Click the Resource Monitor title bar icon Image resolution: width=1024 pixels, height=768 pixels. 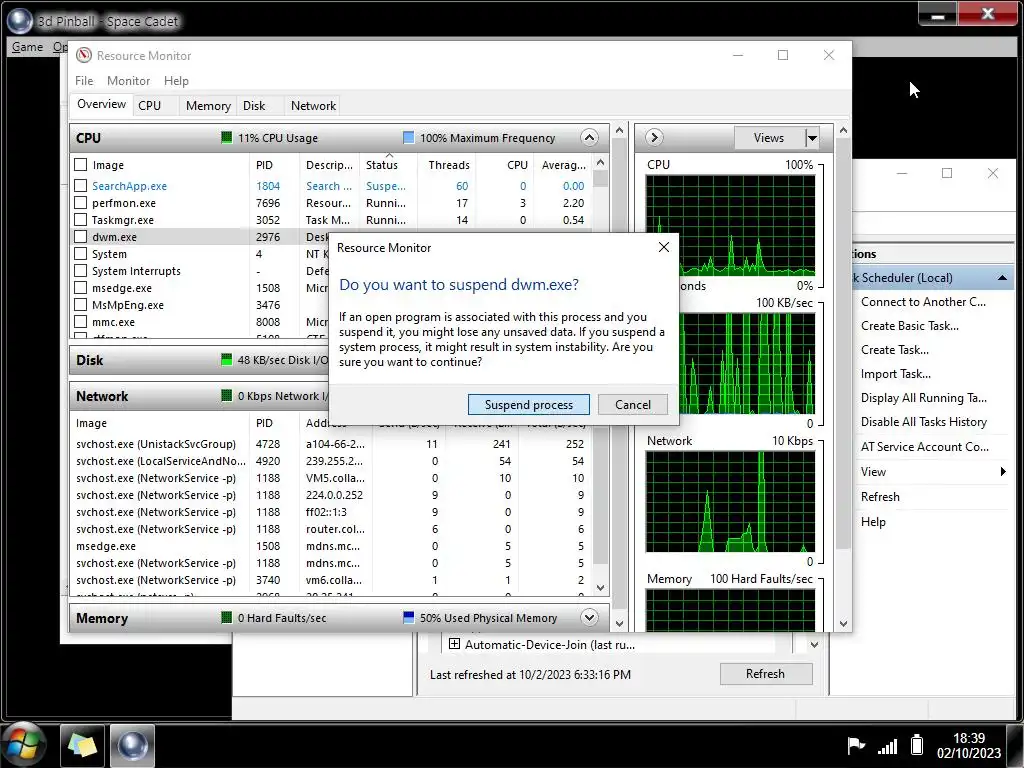click(84, 56)
